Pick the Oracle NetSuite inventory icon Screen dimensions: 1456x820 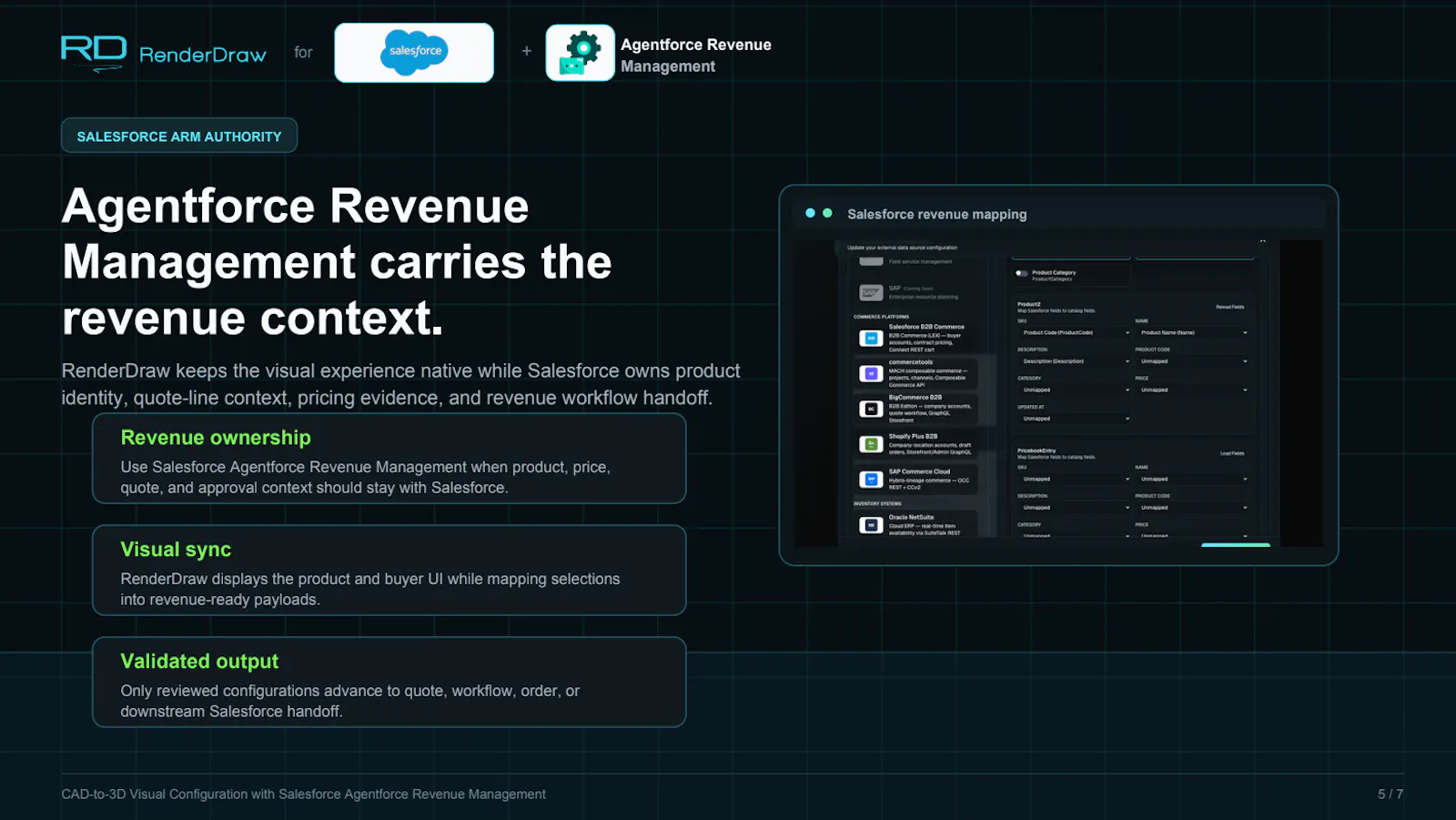point(871,525)
